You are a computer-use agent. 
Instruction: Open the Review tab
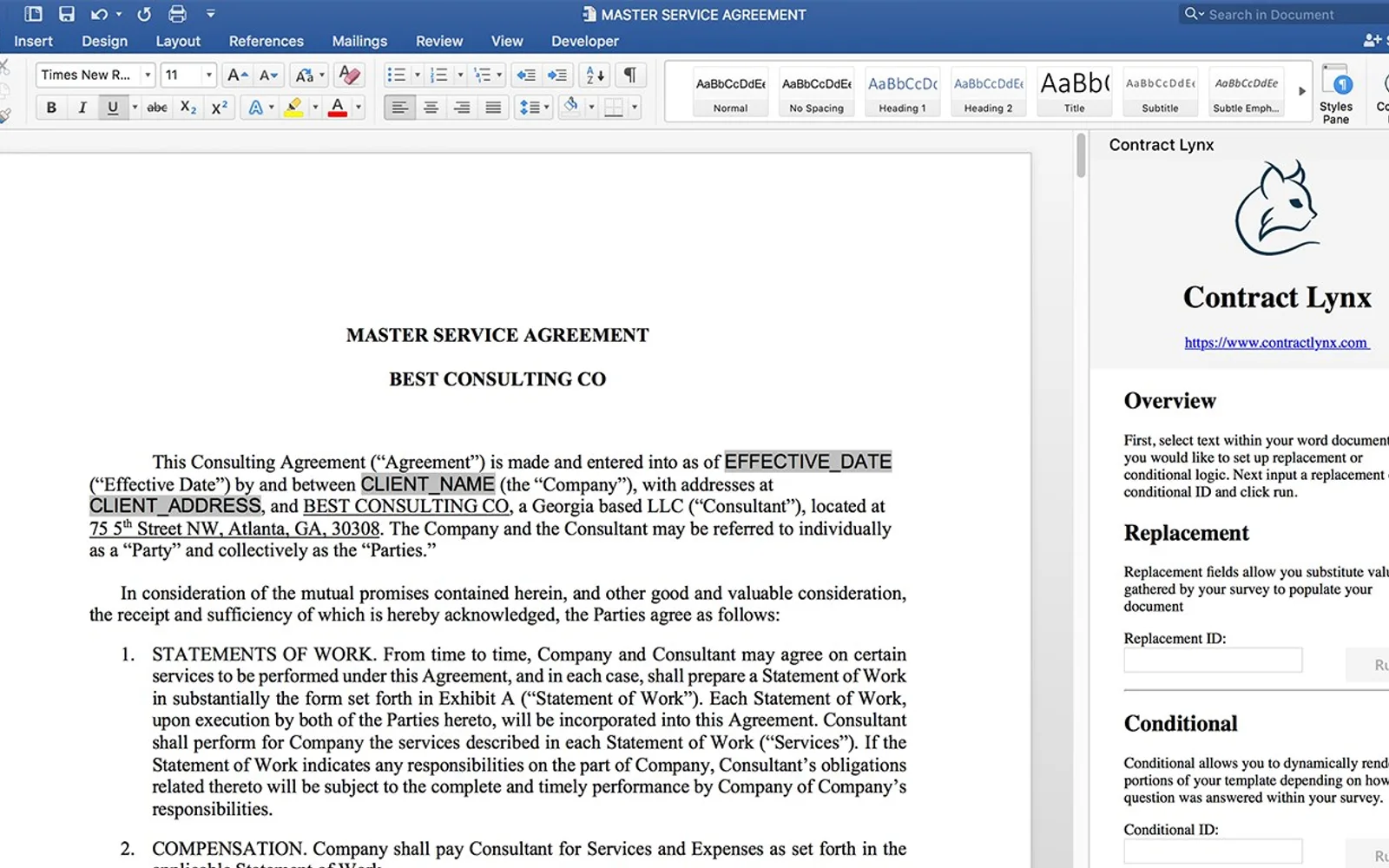coord(439,41)
